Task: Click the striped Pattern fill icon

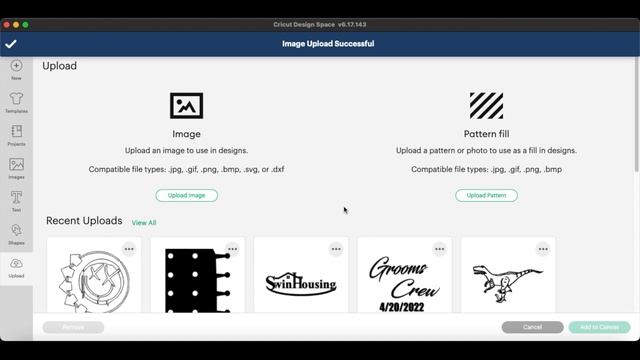Action: 486,106
